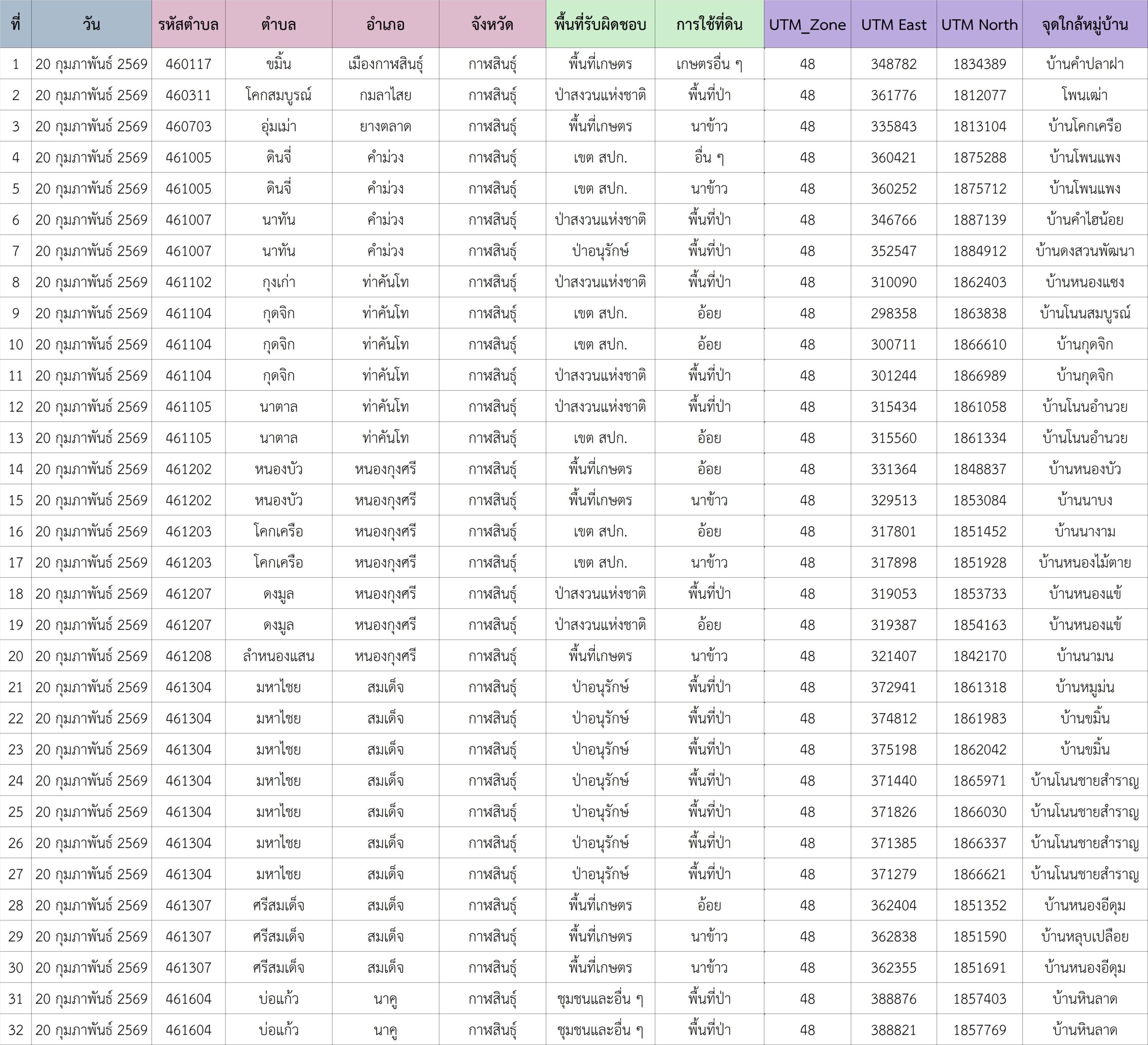Screen dimensions: 1148x1045
Task: Click UTM North value 1857769
Action: 979,1030
